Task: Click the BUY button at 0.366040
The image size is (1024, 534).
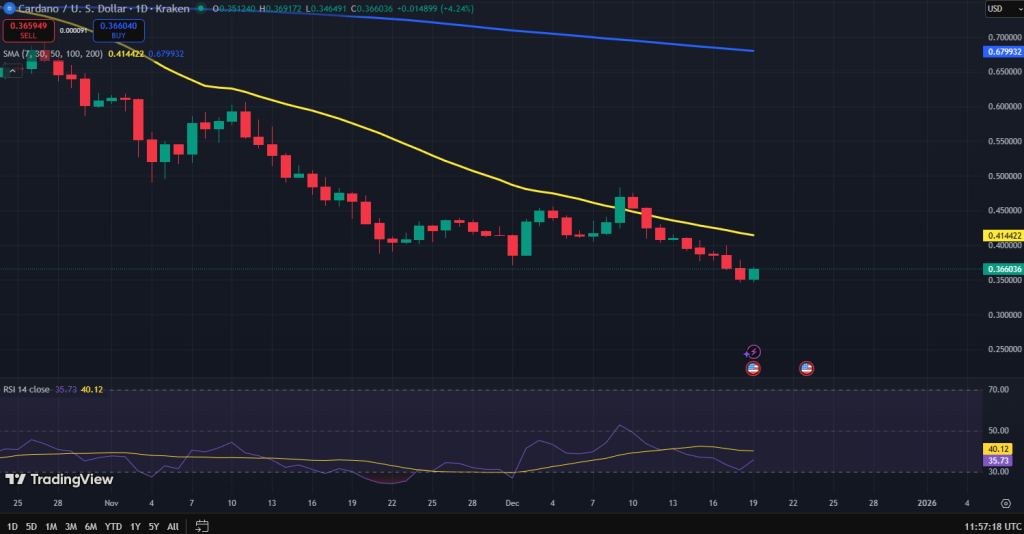Action: [x=118, y=30]
